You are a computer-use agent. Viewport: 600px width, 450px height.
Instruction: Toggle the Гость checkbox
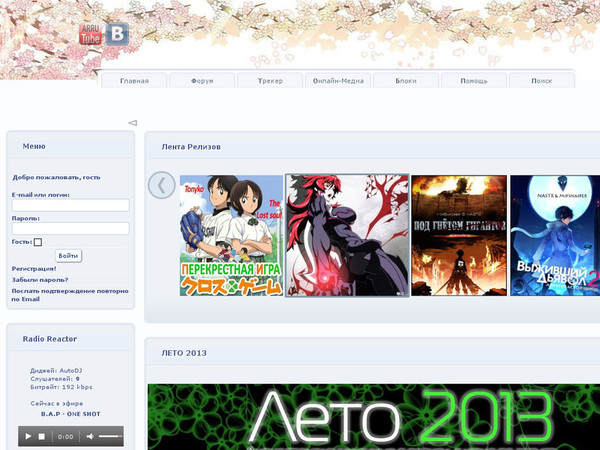(38, 242)
